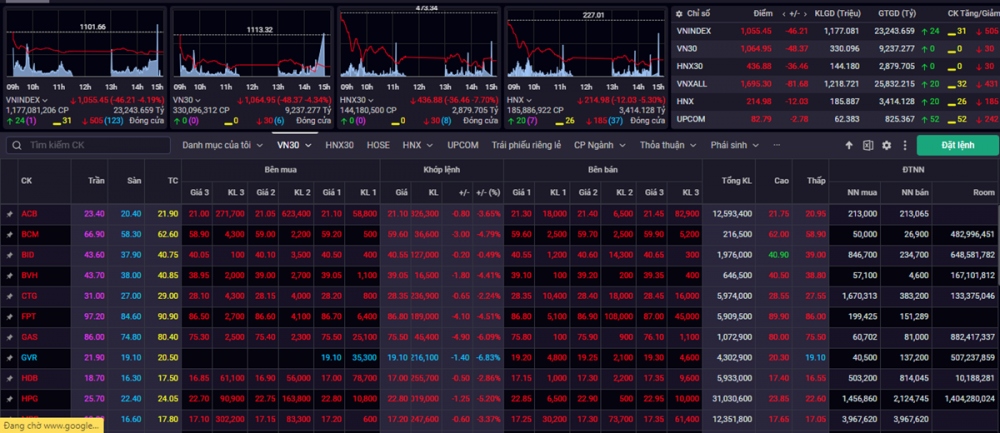
Task: Open the vertical three-dot options menu
Action: coord(903,145)
